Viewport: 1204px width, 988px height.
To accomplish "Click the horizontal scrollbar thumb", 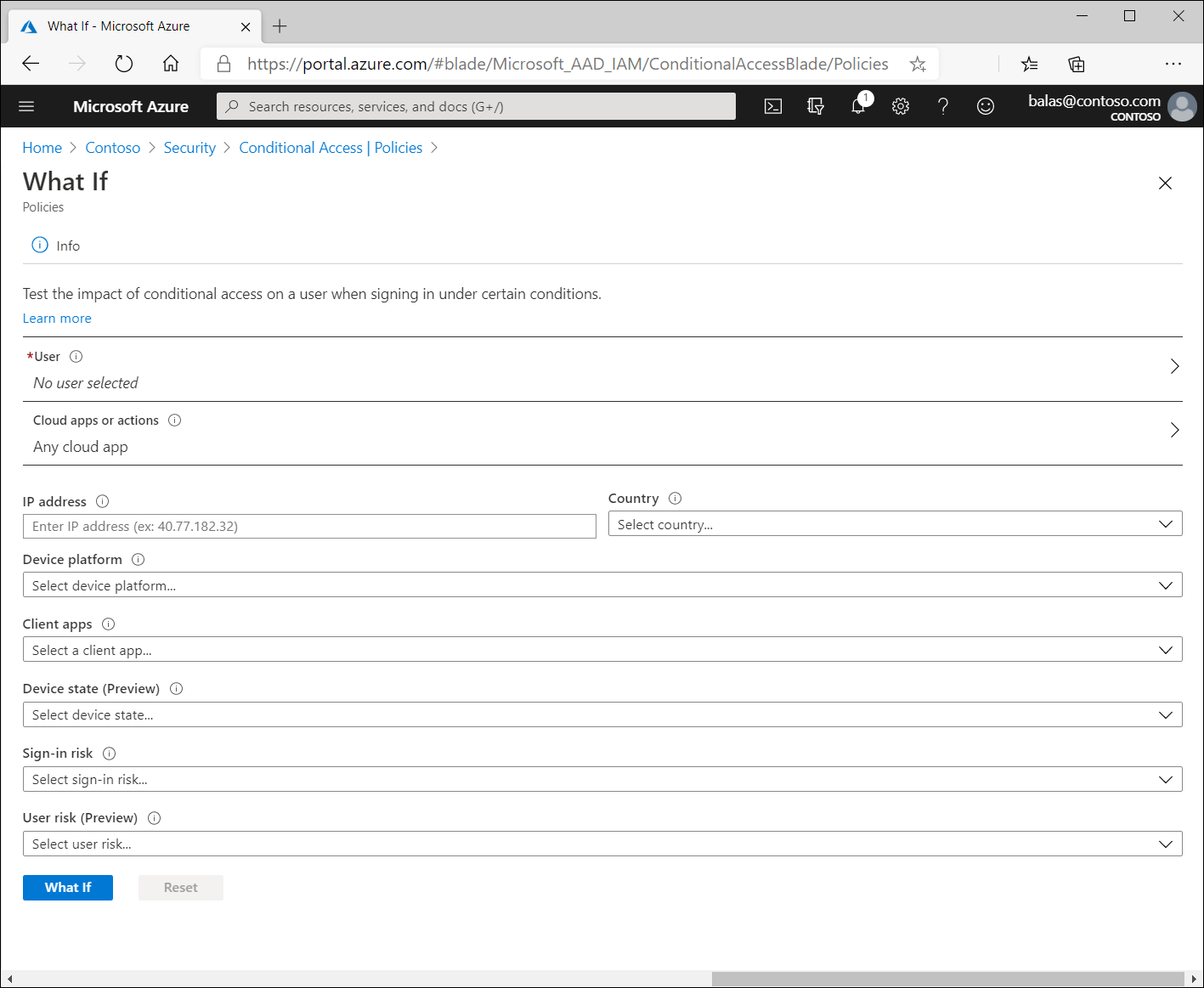I will coord(947,980).
